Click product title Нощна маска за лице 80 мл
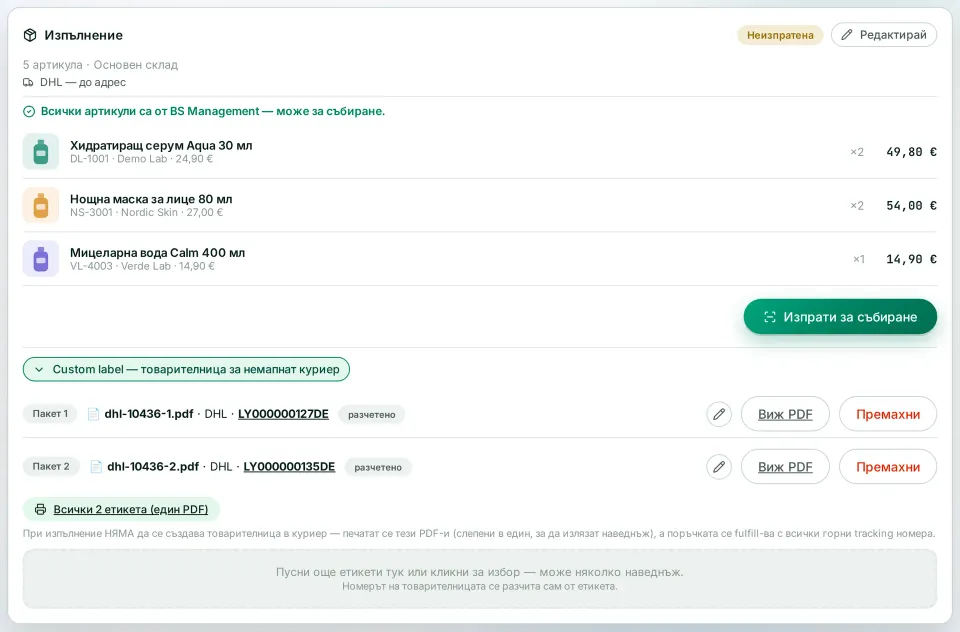The height and width of the screenshot is (632, 960). point(151,199)
